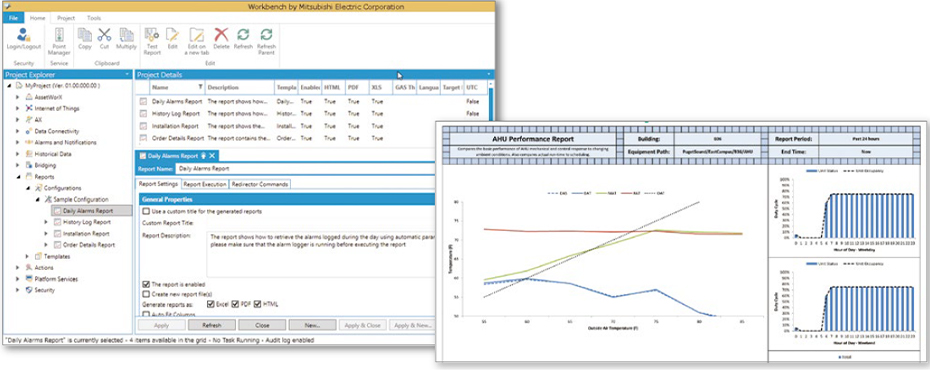
Task: Expand the Templates node in Project Explorer
Action: point(27,256)
